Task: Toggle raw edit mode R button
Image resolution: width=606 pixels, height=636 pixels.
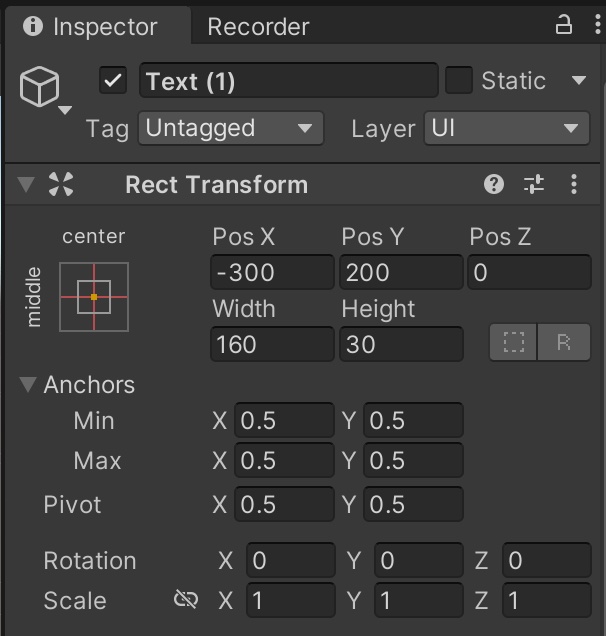Action: click(564, 342)
